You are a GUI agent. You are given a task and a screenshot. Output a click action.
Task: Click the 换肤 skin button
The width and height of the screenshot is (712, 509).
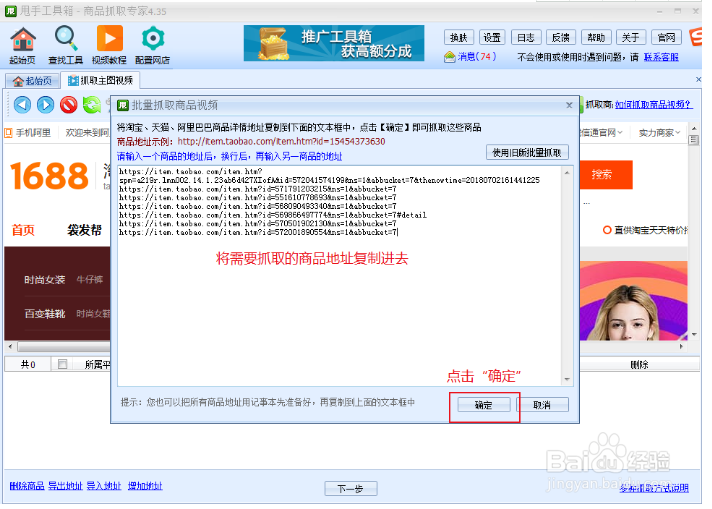pos(459,37)
